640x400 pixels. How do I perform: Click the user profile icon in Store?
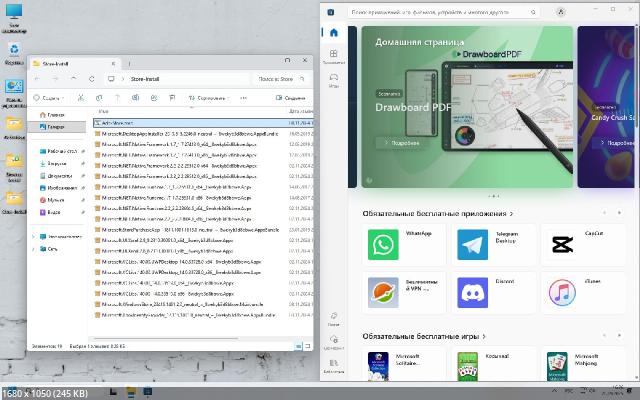click(560, 12)
